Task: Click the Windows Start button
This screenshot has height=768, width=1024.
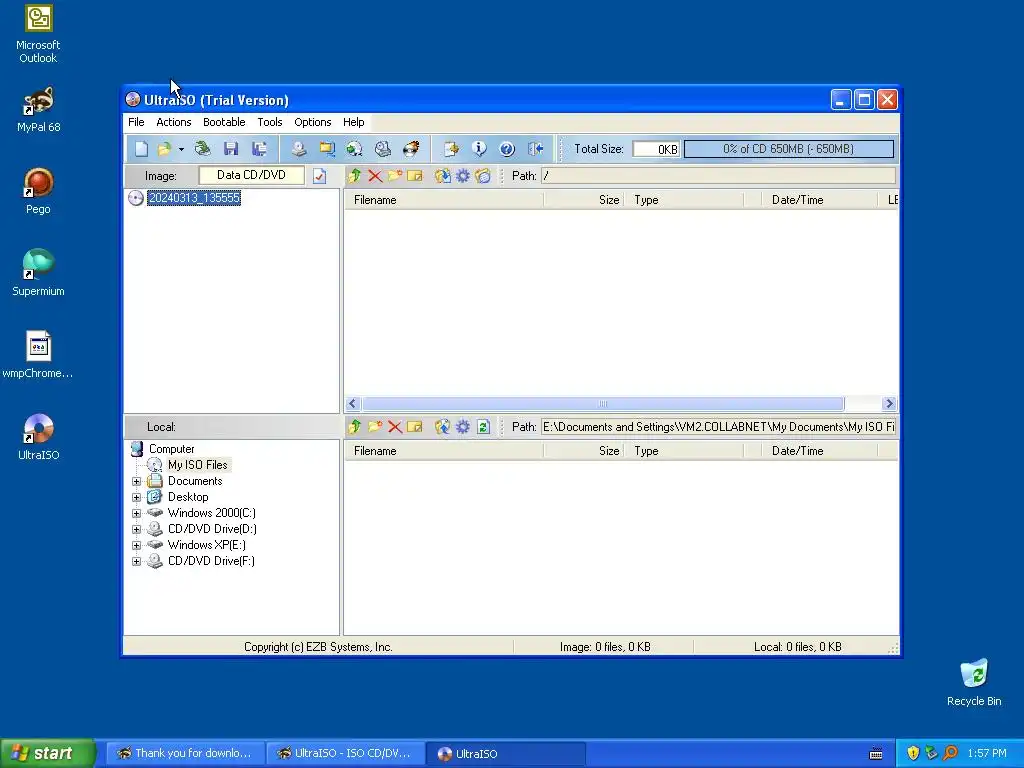Action: 48,753
